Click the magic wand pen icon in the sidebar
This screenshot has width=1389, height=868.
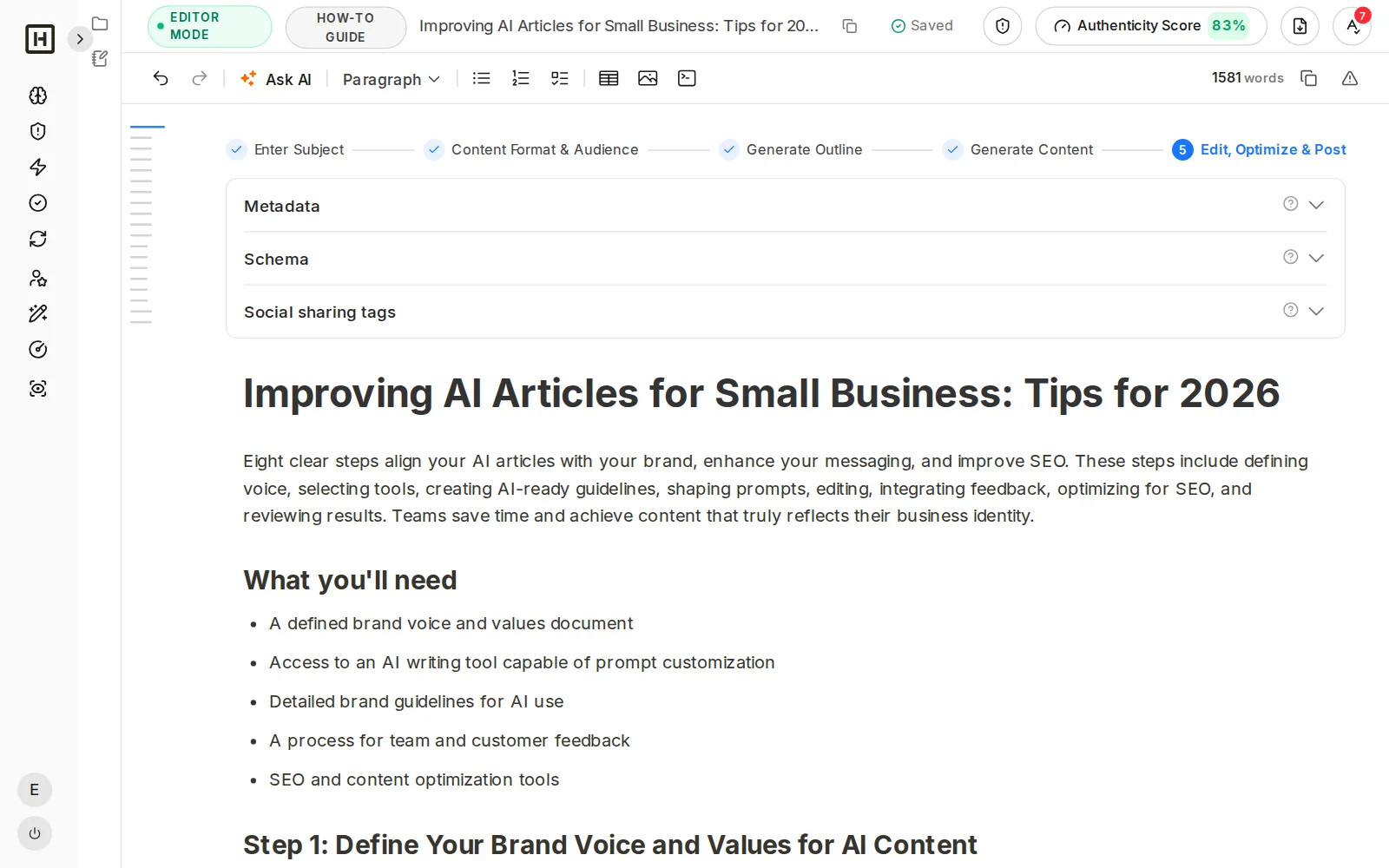click(38, 313)
